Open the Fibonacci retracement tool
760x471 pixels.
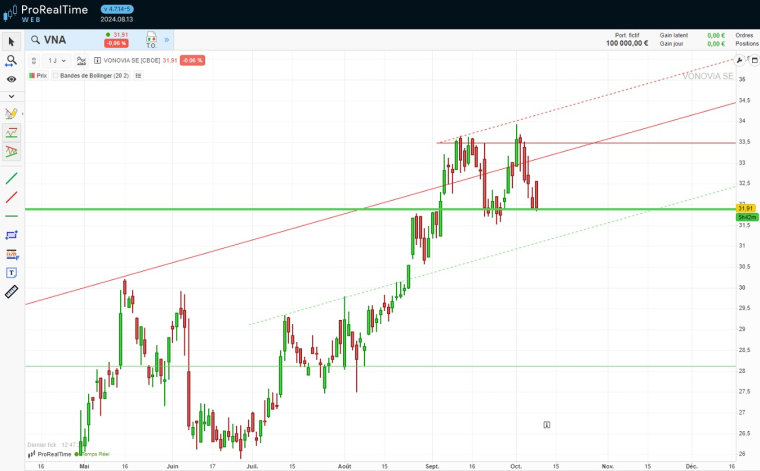coord(11,254)
